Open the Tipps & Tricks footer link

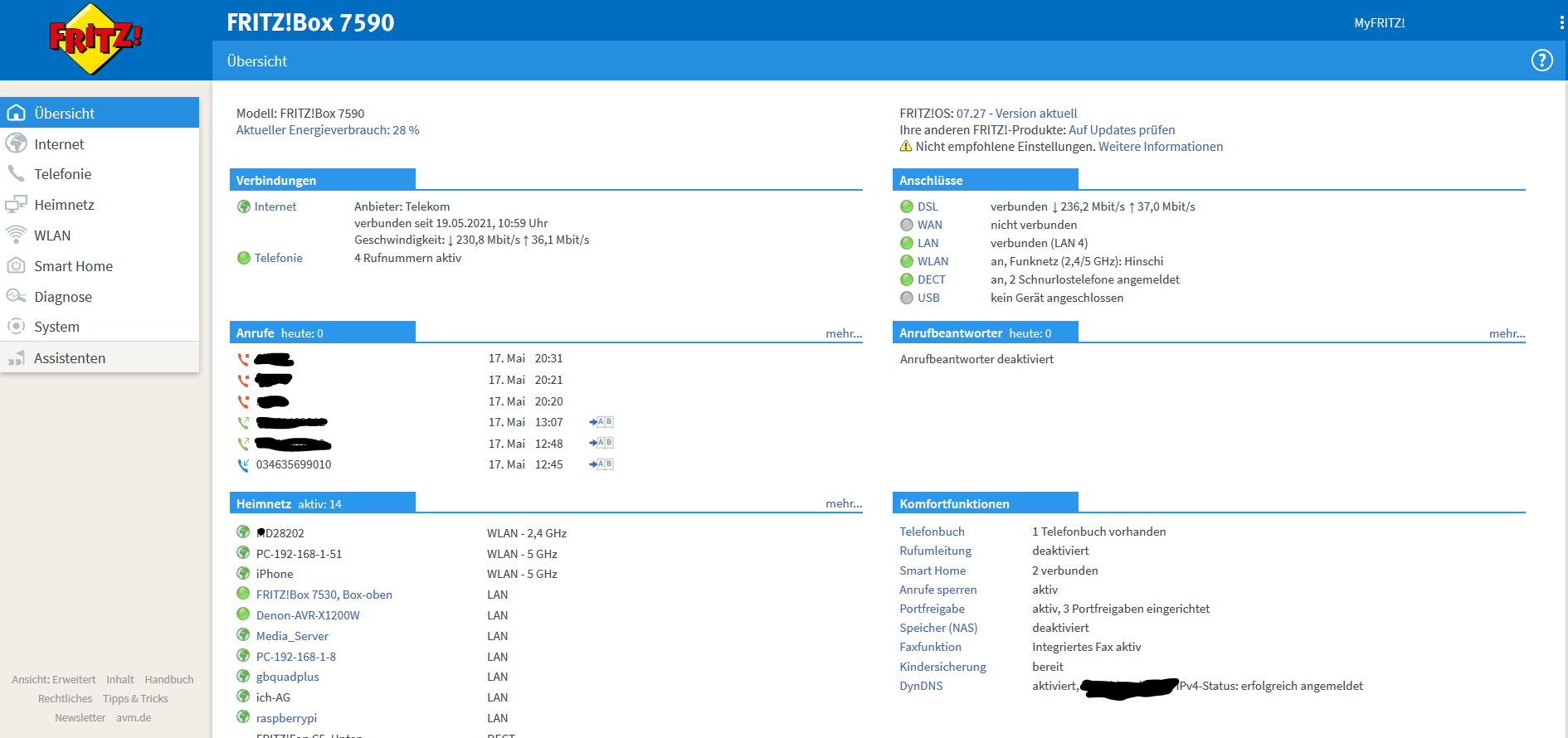[x=135, y=699]
